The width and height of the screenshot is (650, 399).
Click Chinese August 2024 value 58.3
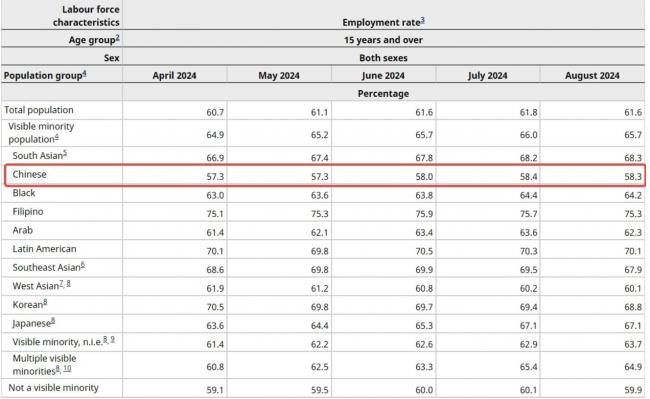coord(633,177)
